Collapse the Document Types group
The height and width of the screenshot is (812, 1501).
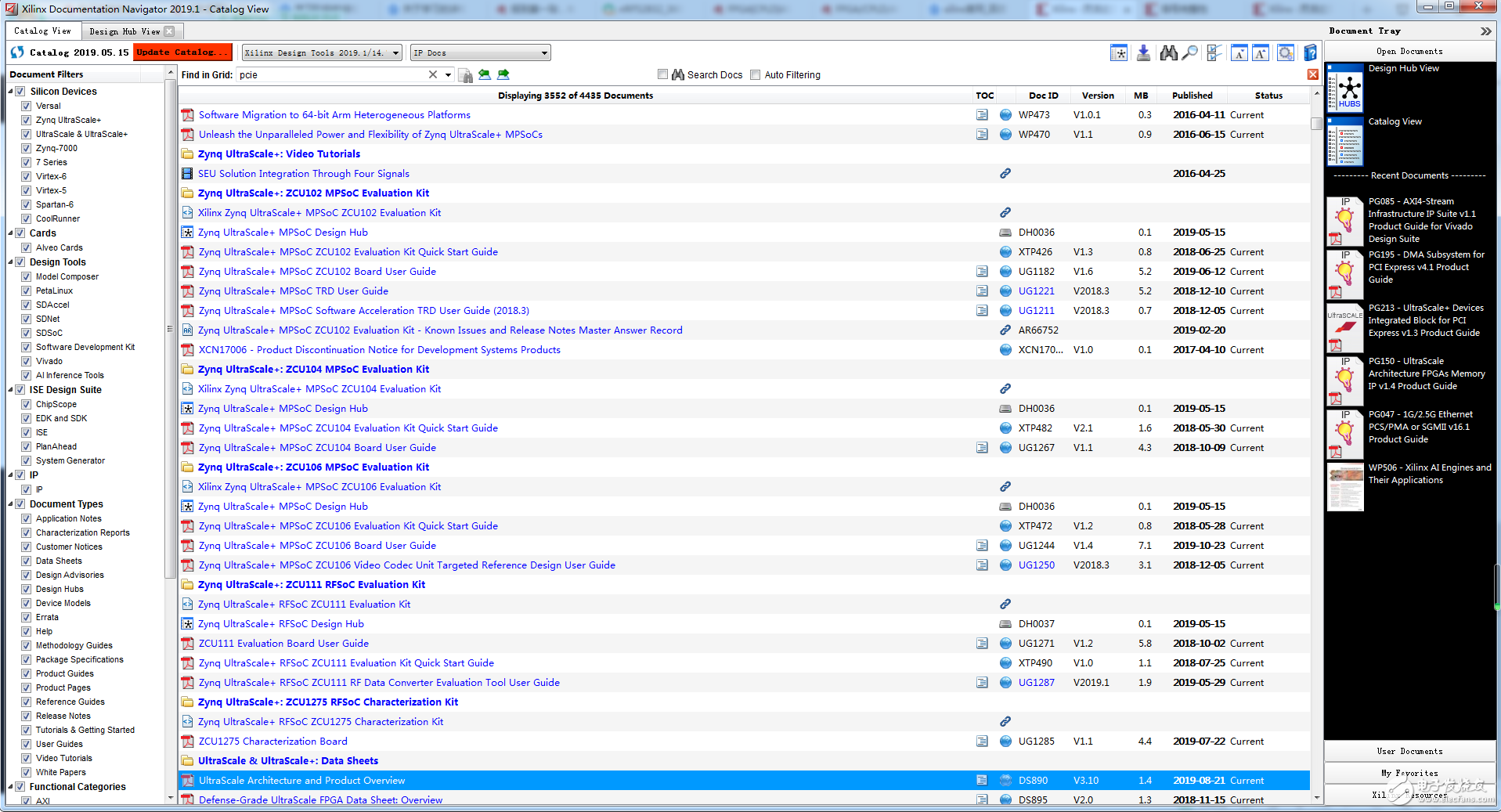click(11, 504)
